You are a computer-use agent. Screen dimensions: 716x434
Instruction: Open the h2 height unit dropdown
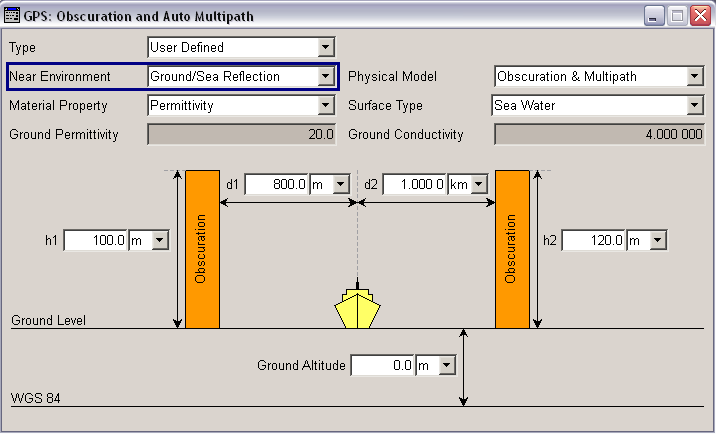tap(658, 240)
